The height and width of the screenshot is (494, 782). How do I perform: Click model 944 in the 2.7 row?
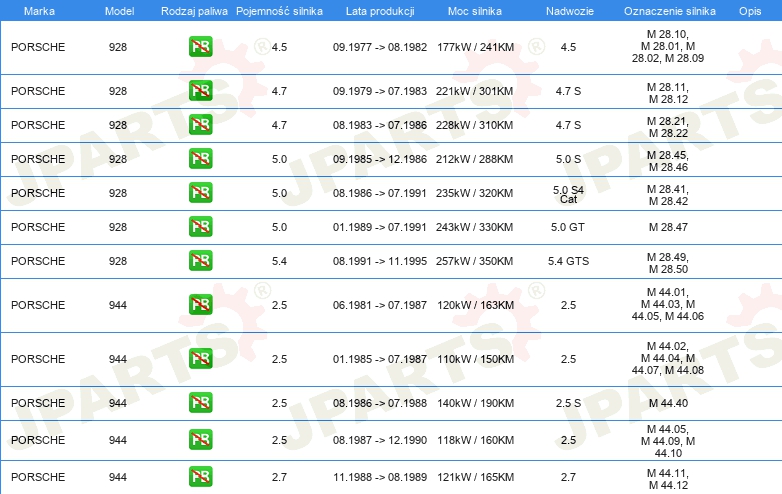tap(118, 477)
